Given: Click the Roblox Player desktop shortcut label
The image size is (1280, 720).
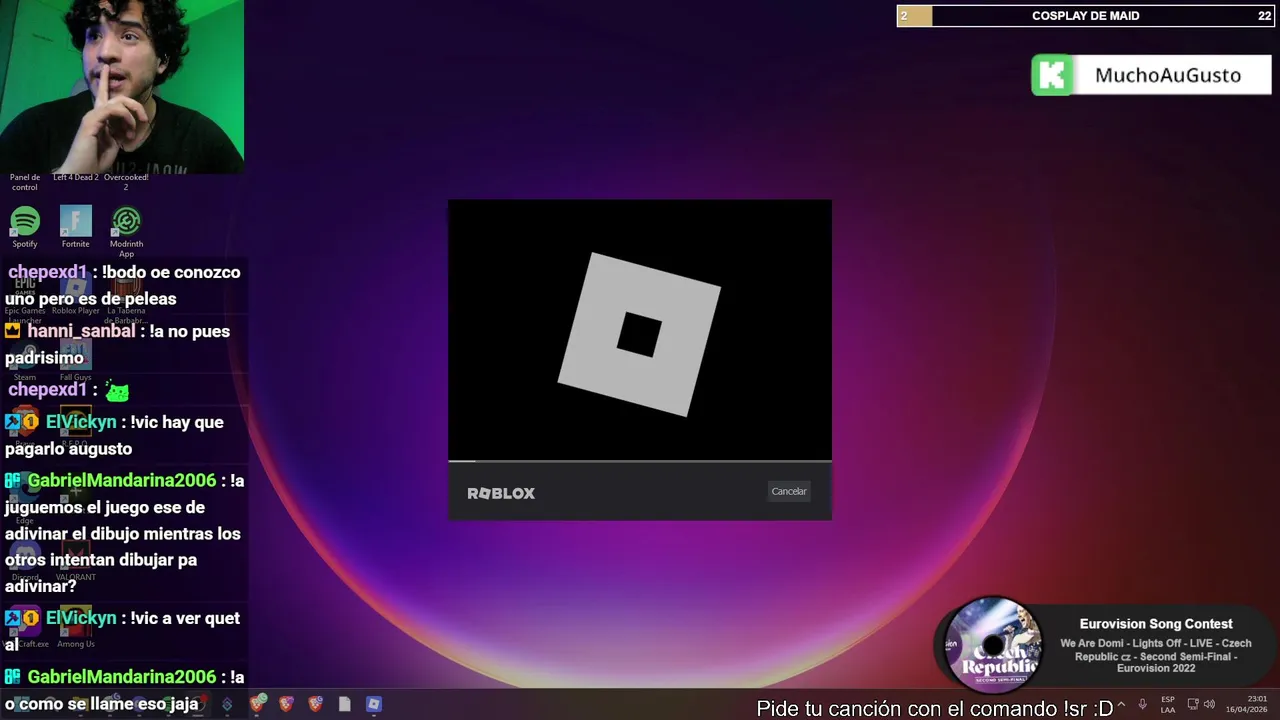Looking at the screenshot, I should tap(76, 310).
